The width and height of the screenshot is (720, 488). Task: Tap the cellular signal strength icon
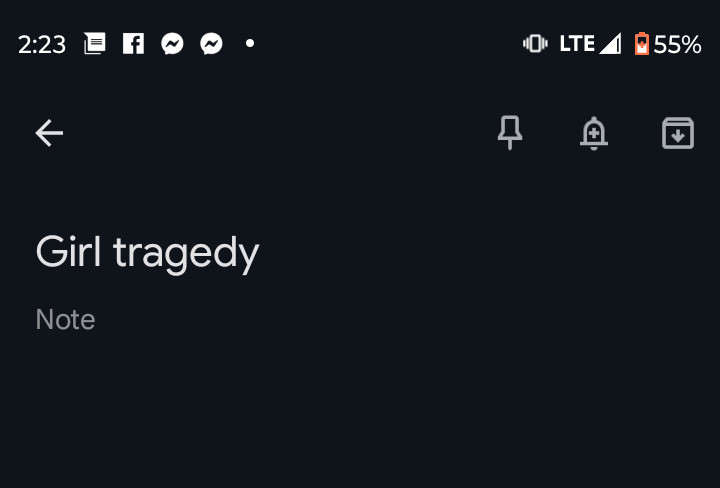(x=610, y=44)
